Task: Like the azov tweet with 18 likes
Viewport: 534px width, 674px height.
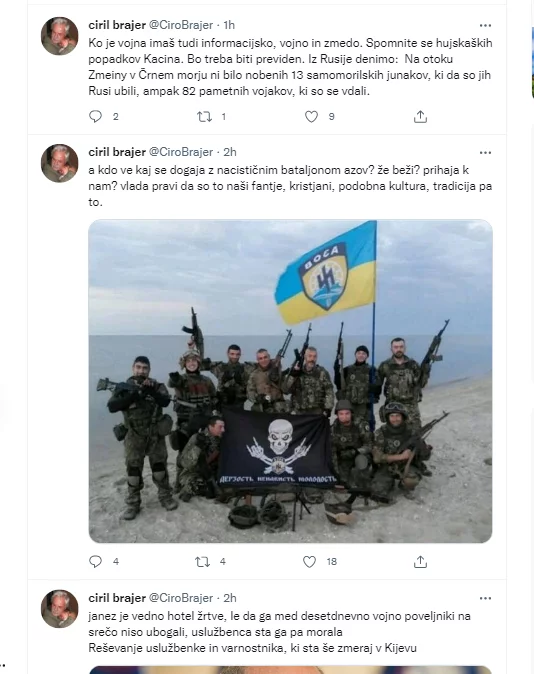Action: click(310, 561)
